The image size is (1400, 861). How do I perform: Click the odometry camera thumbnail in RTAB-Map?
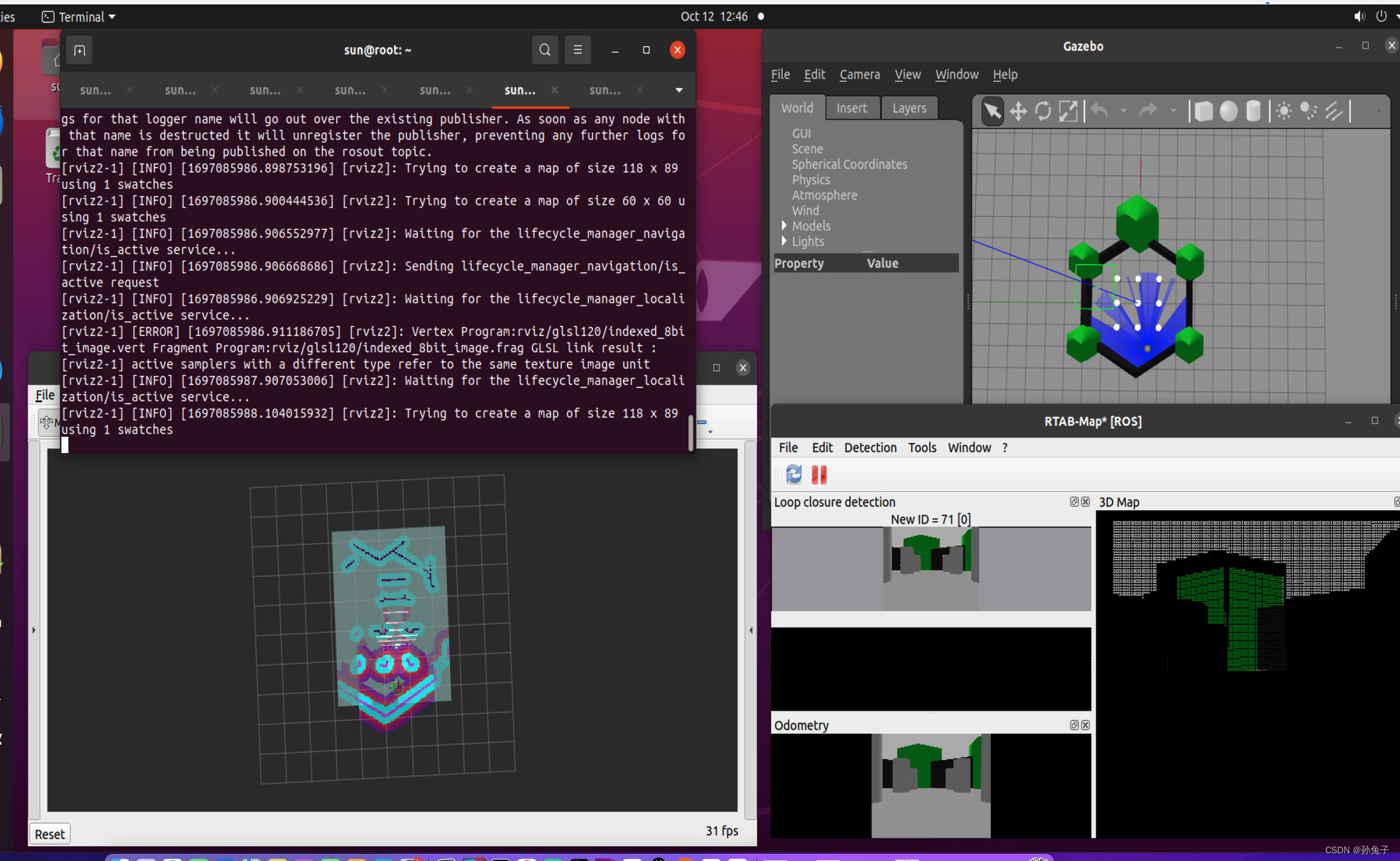click(930, 790)
